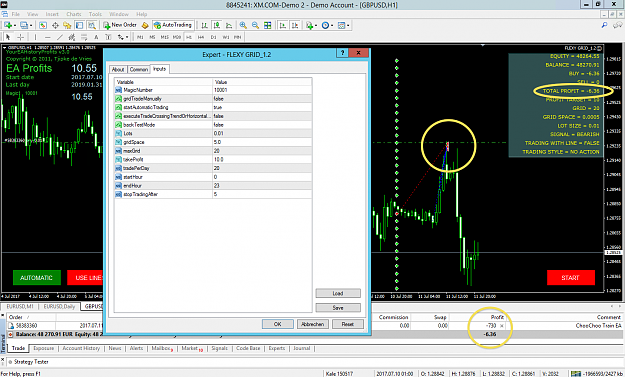
Task: Choose the trendline drawing tool
Action: 60,37
